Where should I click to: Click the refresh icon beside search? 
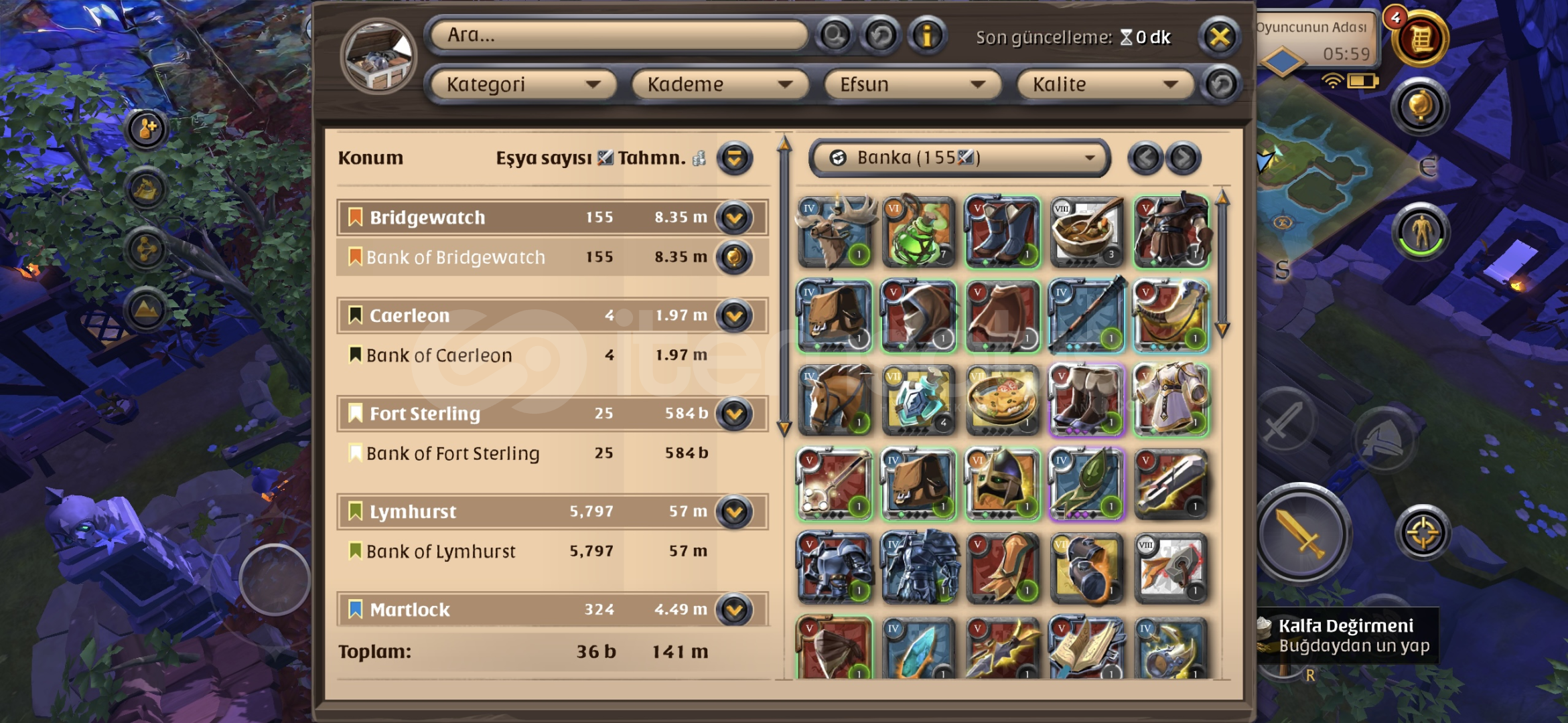point(881,35)
